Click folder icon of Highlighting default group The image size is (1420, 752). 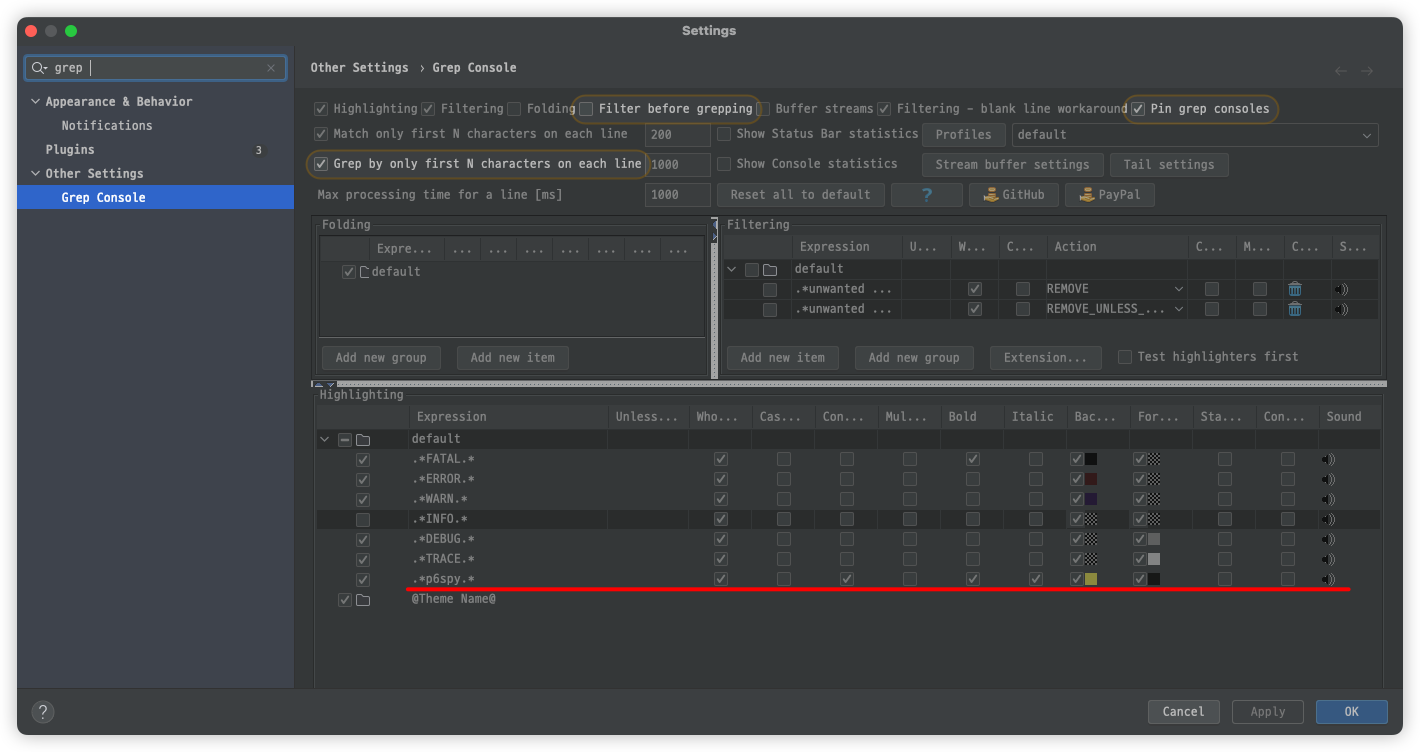363,439
